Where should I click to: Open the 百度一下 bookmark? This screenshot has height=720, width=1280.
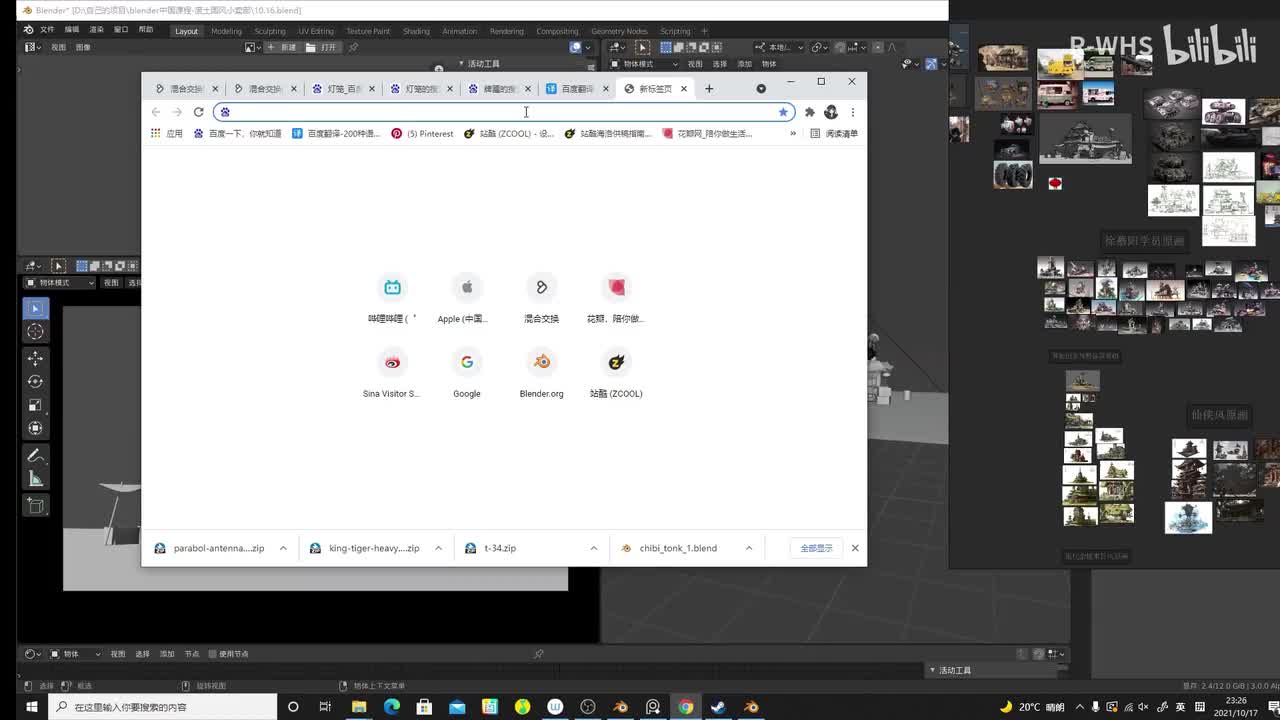pyautogui.click(x=237, y=133)
